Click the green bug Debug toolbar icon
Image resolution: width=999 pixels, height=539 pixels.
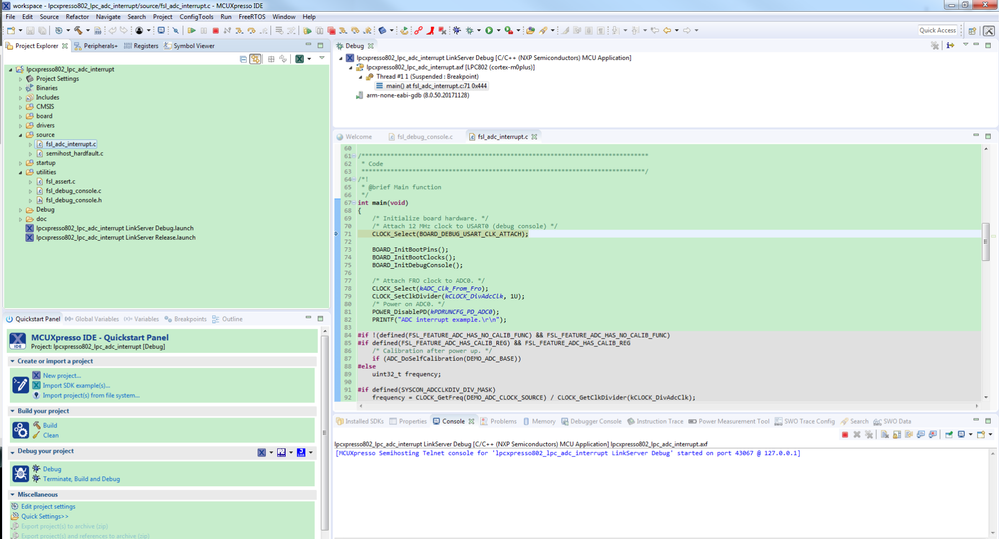tap(470, 30)
